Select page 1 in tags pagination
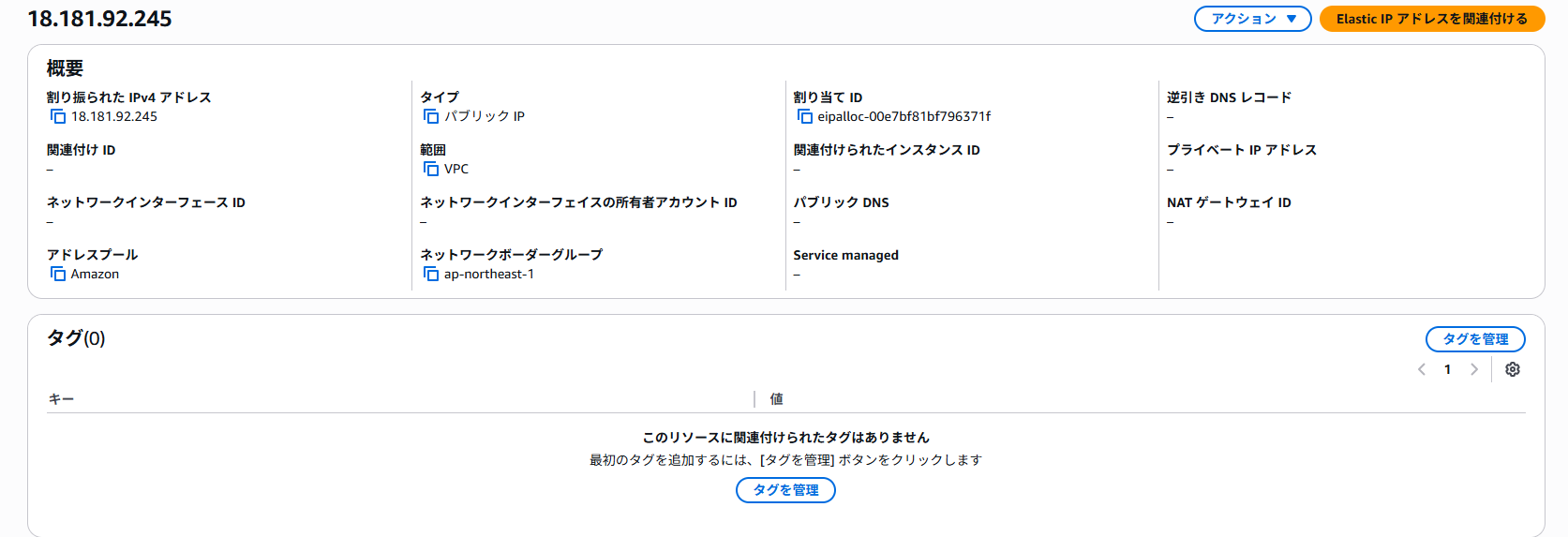 (1447, 369)
